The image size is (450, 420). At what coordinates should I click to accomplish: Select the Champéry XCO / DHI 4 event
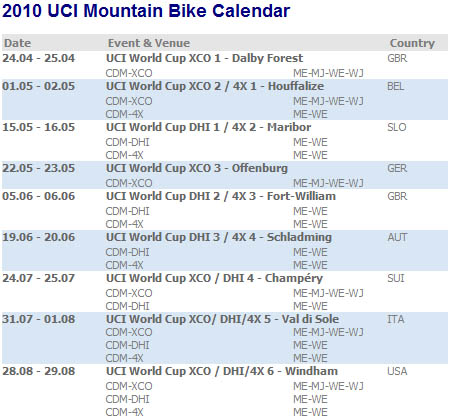point(214,278)
